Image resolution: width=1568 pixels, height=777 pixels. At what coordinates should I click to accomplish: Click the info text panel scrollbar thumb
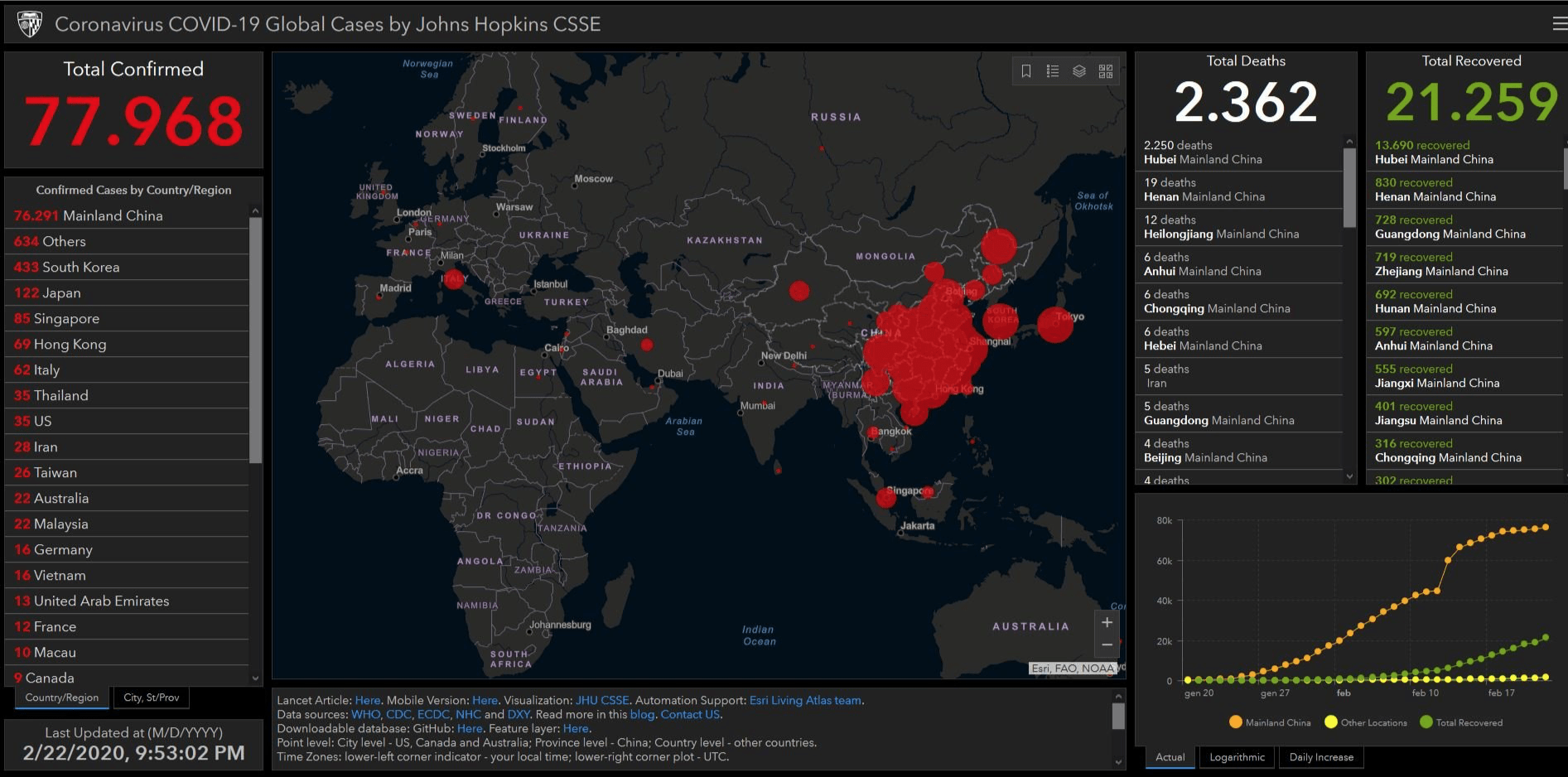pos(1118,717)
